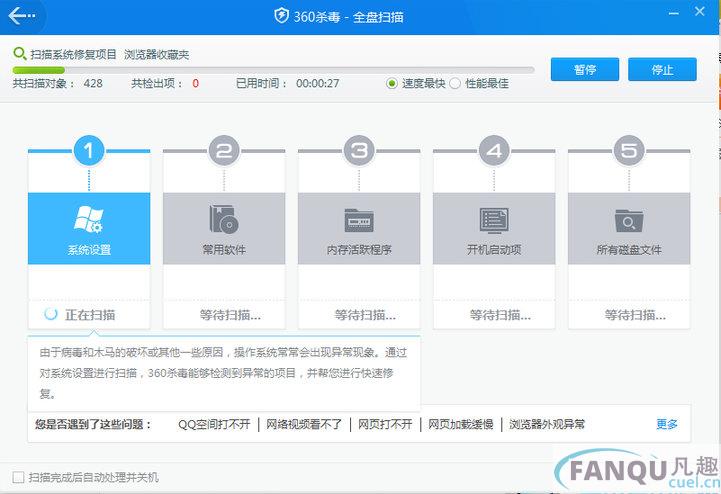This screenshot has width=721, height=494.
Task: Click 等待扫描 under 开机启动项
Action: click(500, 315)
